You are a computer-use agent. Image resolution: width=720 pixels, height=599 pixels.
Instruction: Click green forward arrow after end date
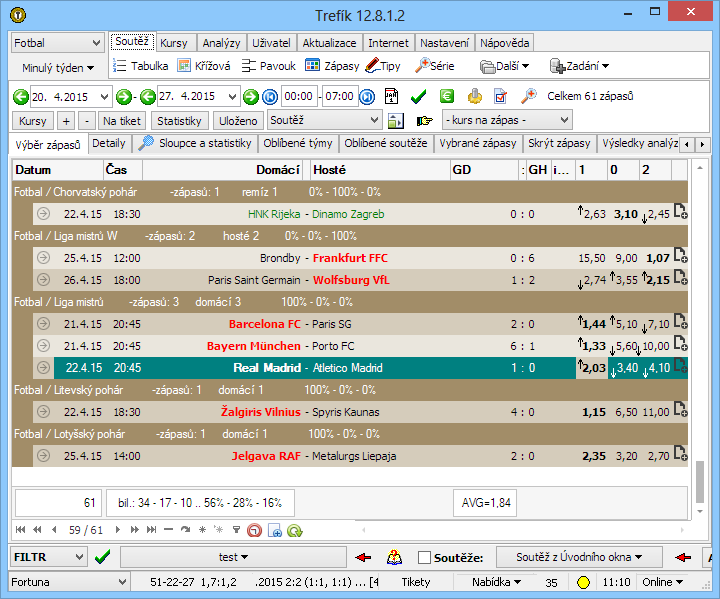tap(251, 97)
